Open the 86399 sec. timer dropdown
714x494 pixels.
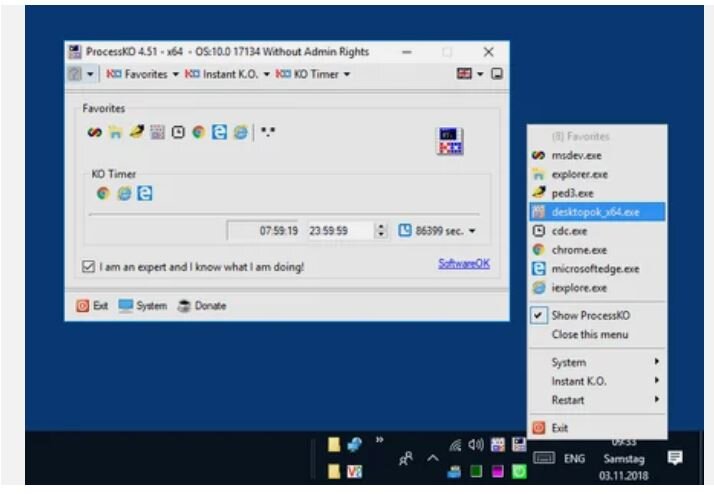tap(472, 231)
